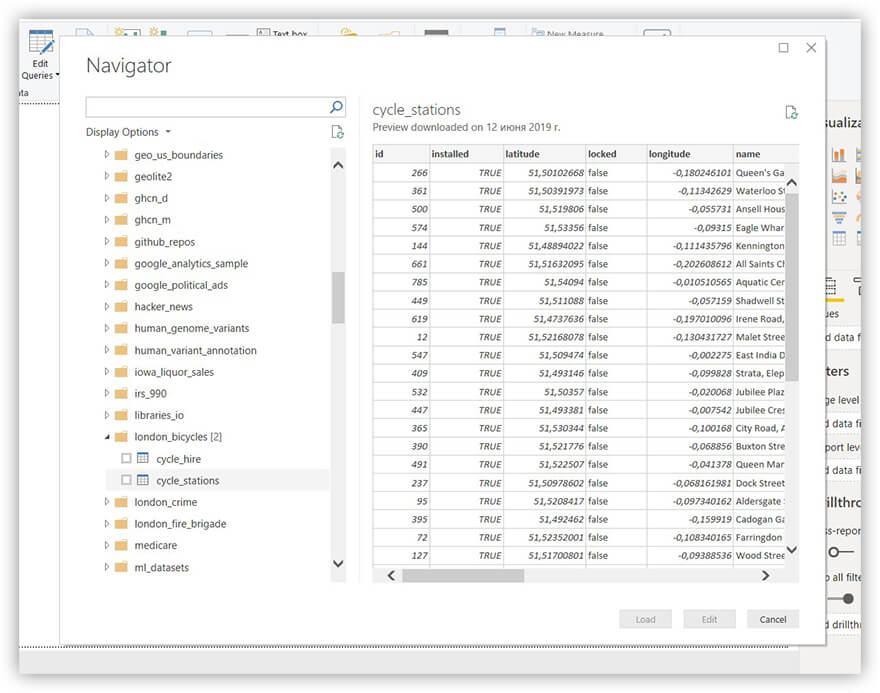Select the iowa_liquor_sales tree item

pyautogui.click(x=174, y=372)
